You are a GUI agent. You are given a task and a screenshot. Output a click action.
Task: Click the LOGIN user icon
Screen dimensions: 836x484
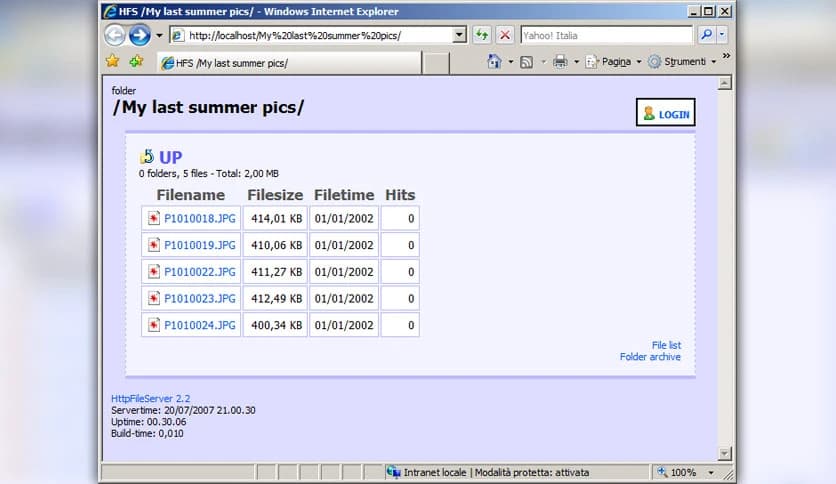648,113
